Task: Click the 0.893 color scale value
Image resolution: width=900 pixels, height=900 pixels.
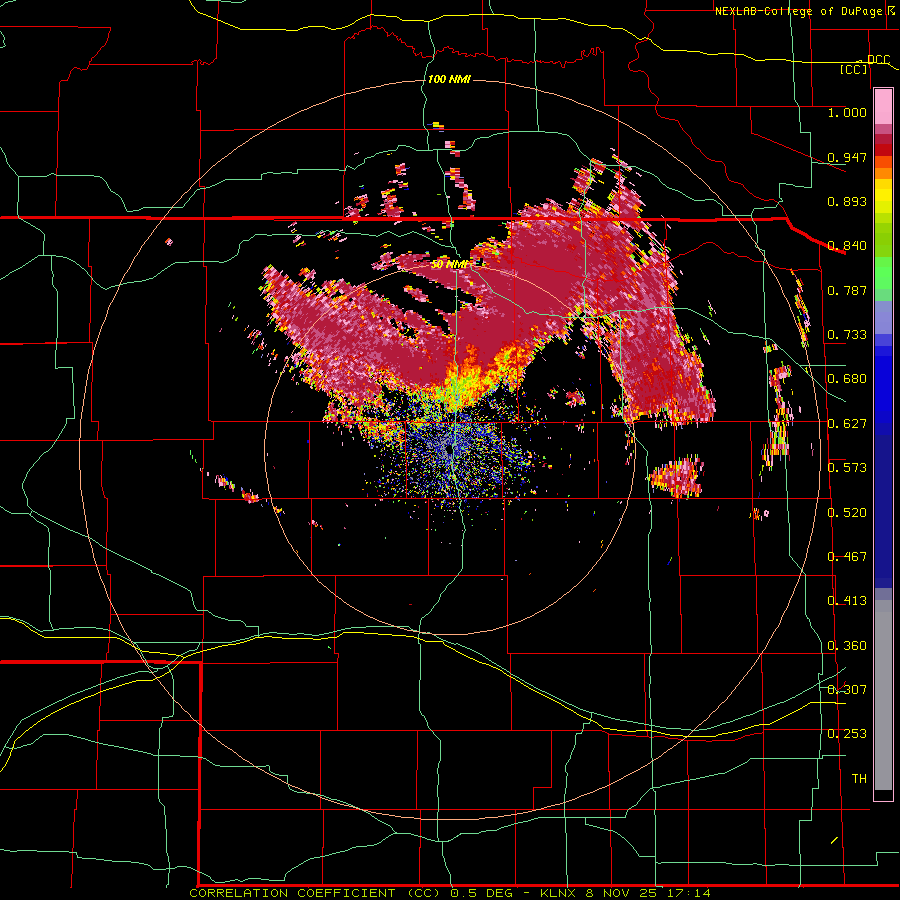Action: [x=847, y=201]
